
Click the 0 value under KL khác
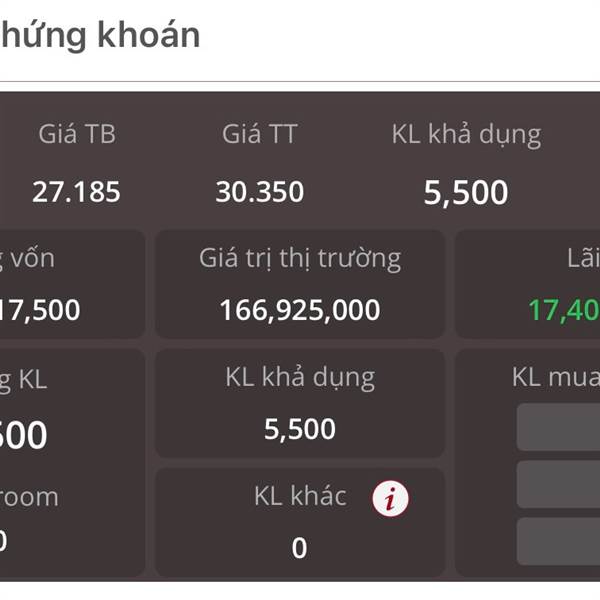pyautogui.click(x=299, y=548)
